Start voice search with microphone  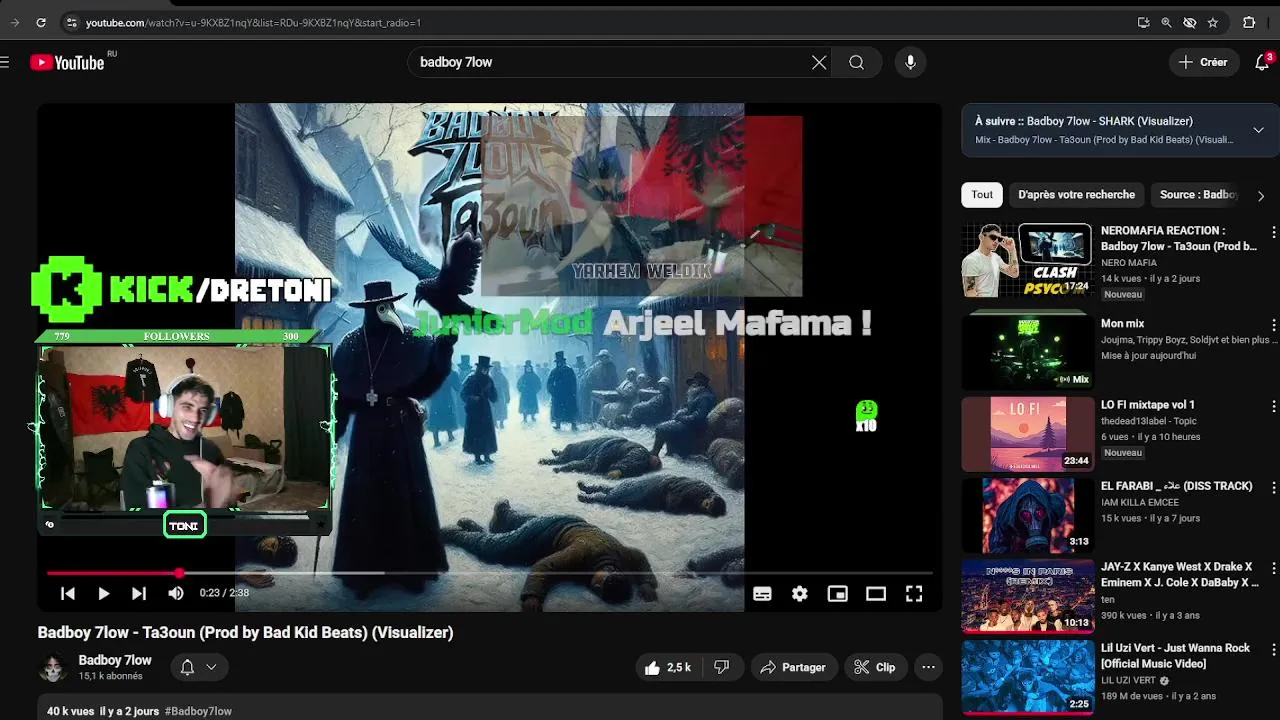tap(910, 62)
